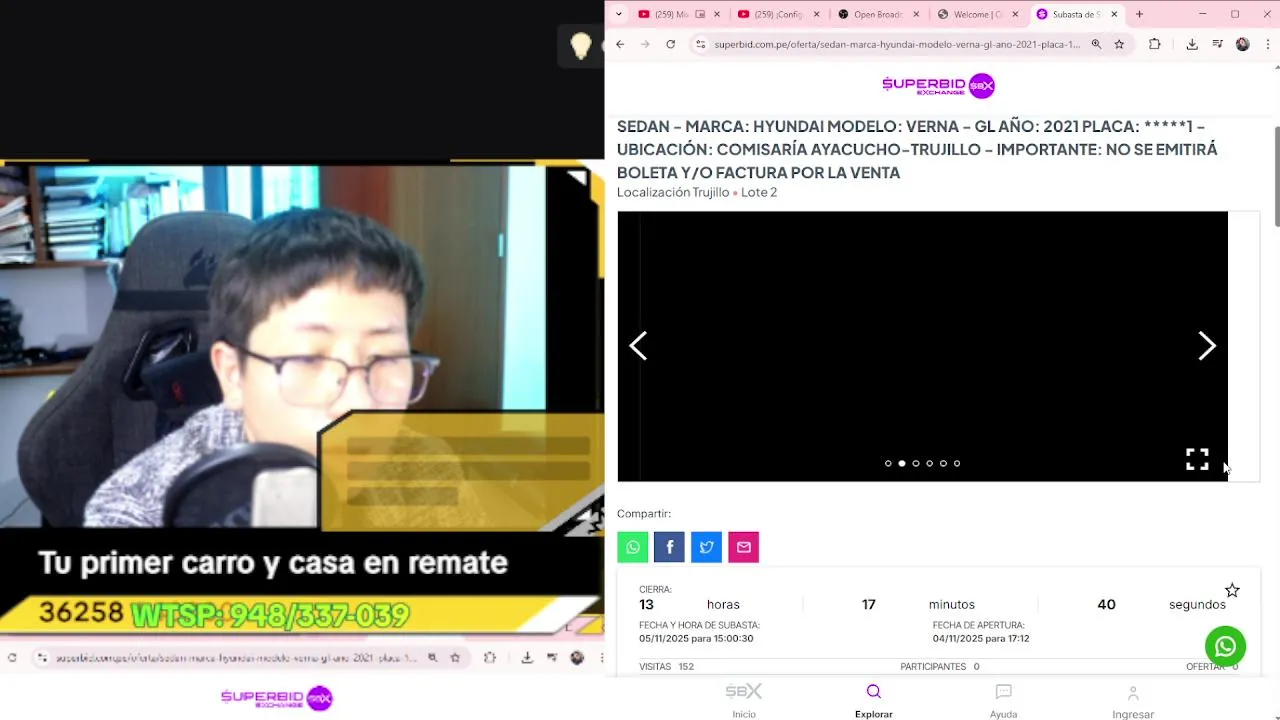Go forward in browser history
The width and height of the screenshot is (1280, 720).
tap(645, 44)
